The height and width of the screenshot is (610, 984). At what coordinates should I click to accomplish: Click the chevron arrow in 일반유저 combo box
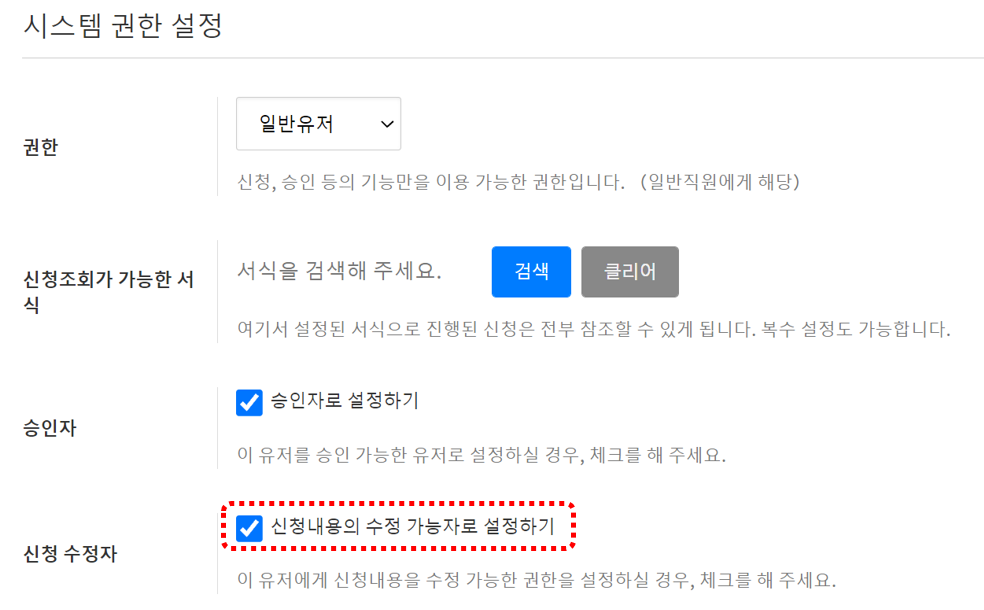tap(387, 124)
